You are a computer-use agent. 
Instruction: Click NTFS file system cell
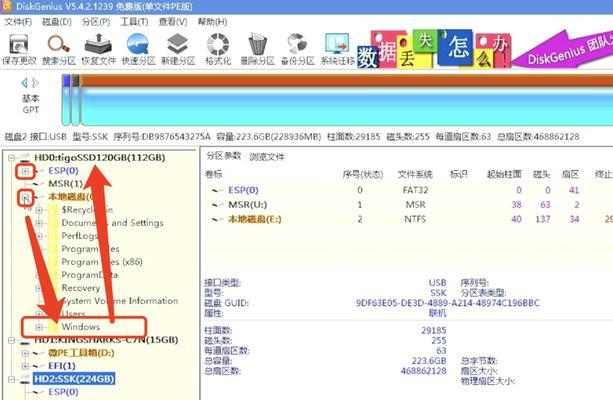(x=416, y=219)
